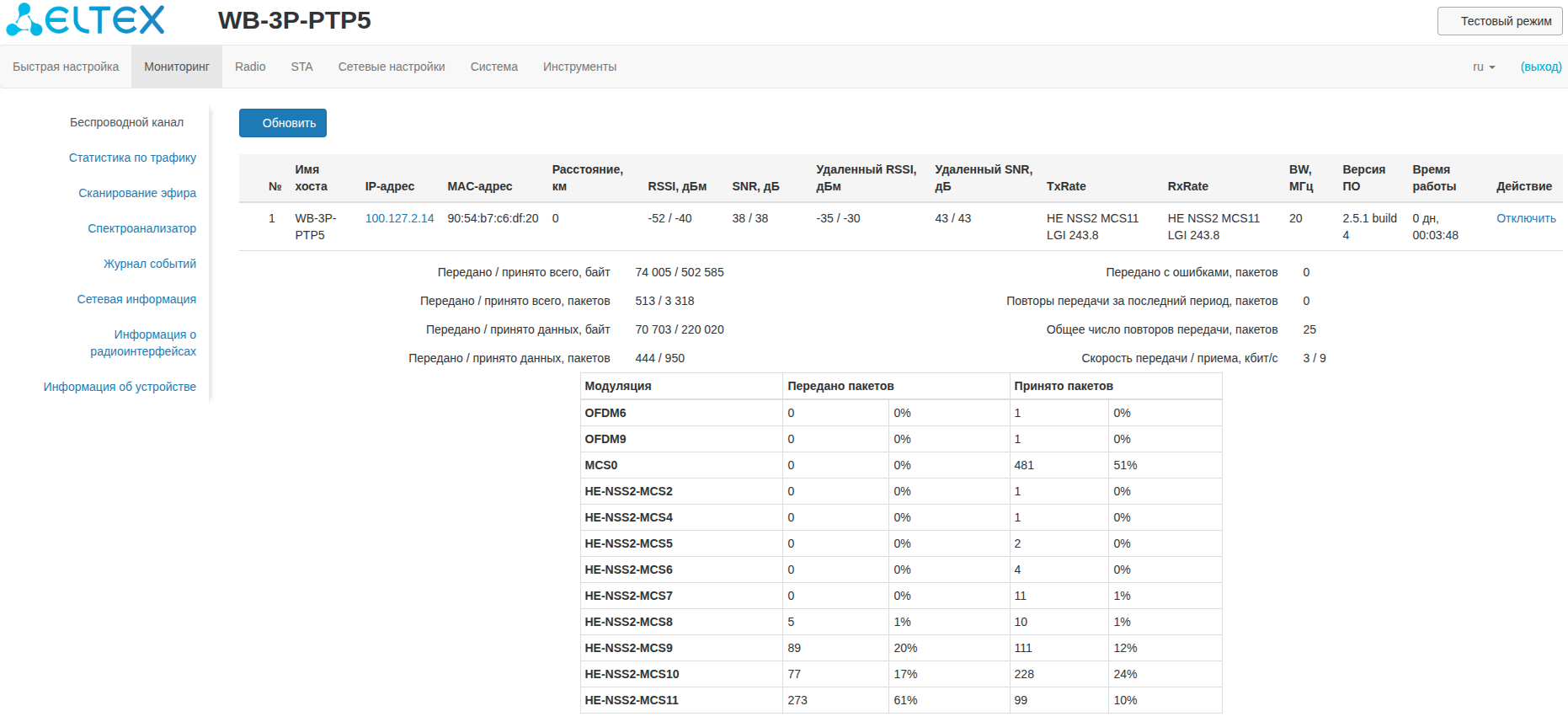
Task: Click the (выход) logout link
Action: point(1540,67)
